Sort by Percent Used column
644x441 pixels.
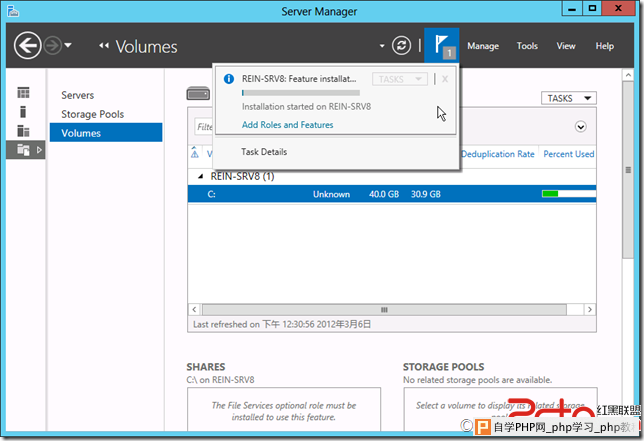(568, 154)
